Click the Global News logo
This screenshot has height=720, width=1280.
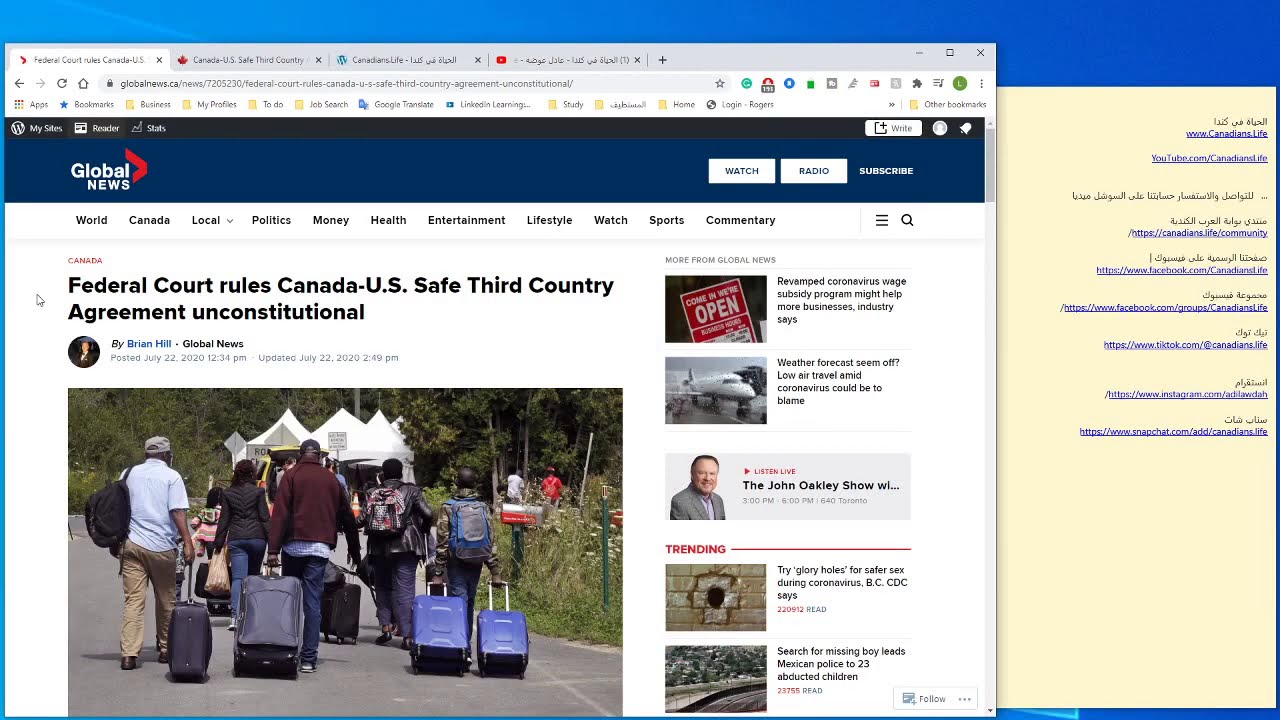coord(108,171)
